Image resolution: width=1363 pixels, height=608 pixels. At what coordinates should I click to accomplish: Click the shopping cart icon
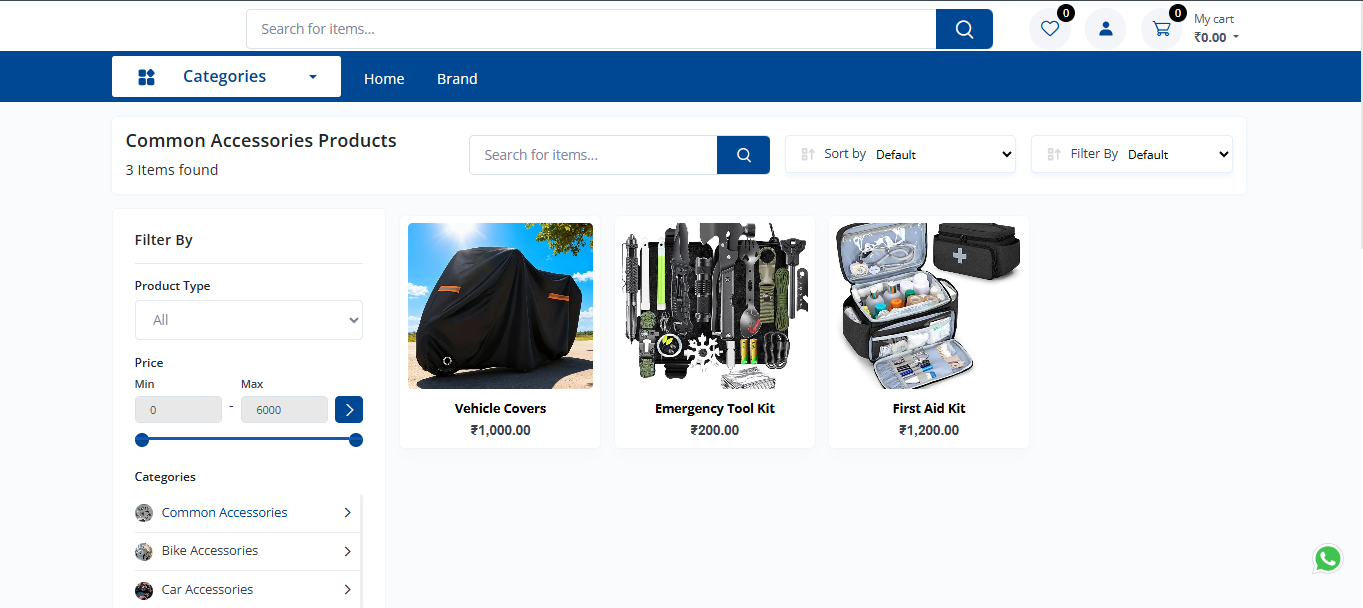(x=1161, y=29)
